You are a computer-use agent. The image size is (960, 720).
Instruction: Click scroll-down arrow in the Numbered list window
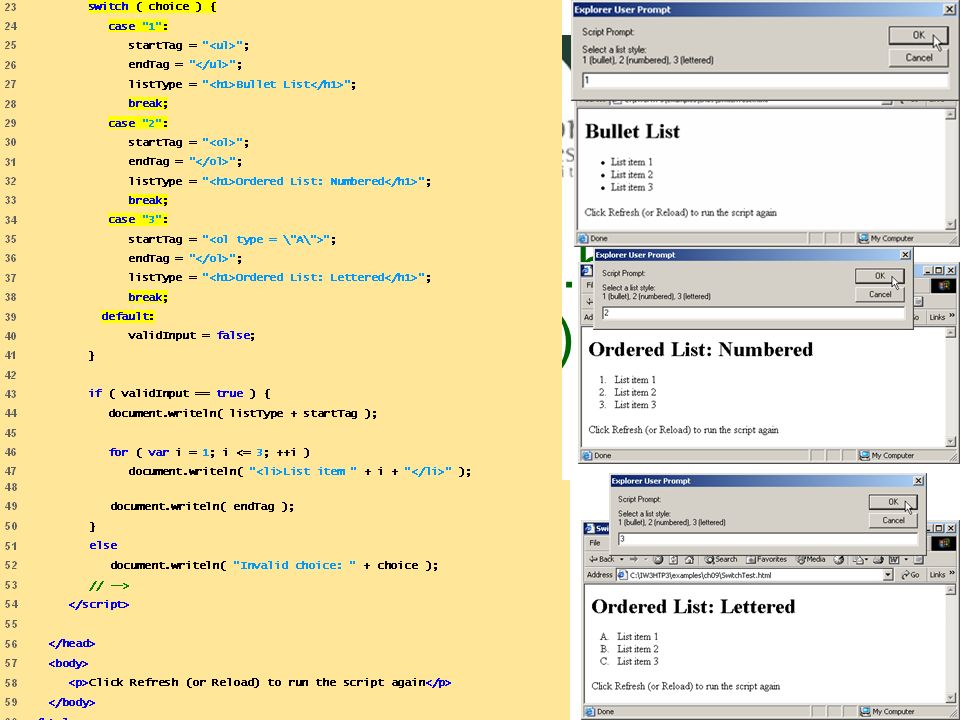click(x=950, y=441)
